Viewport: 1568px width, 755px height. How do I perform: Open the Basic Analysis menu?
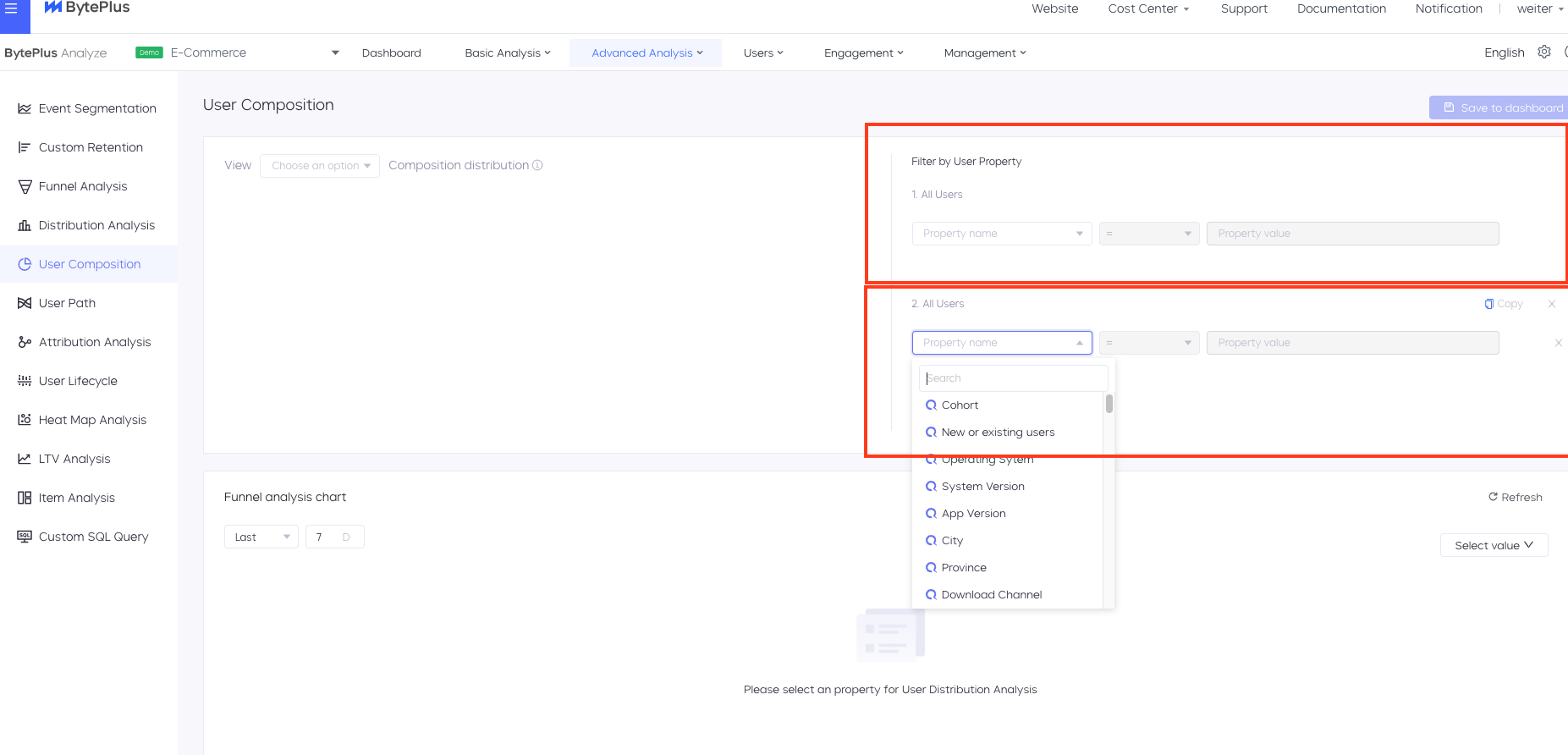pyautogui.click(x=508, y=52)
